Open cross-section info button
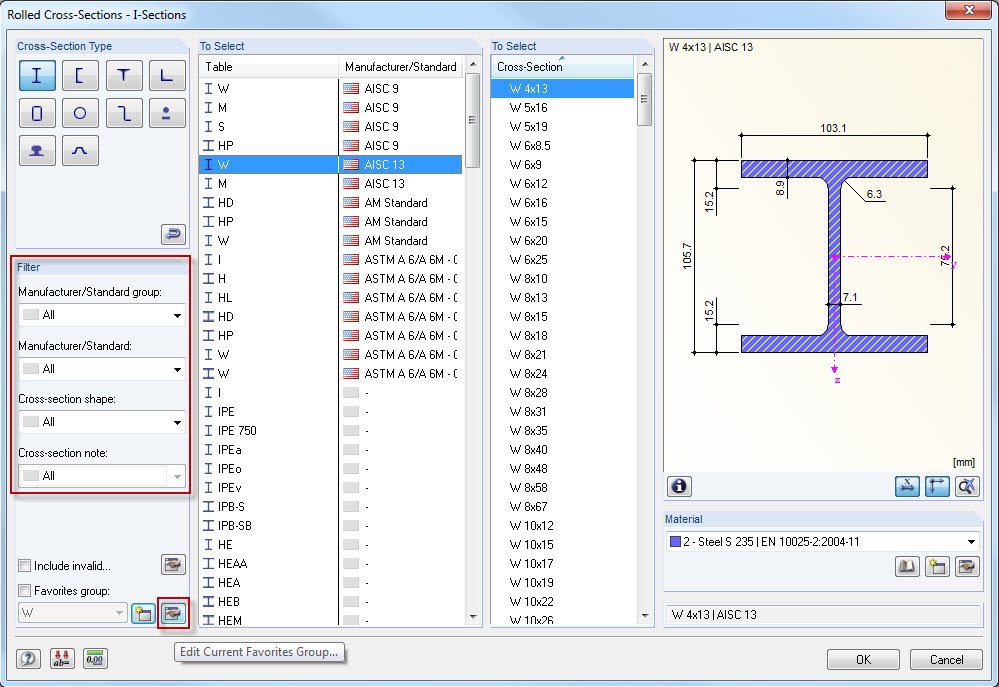Screen dimensions: 999x687 click(x=679, y=486)
